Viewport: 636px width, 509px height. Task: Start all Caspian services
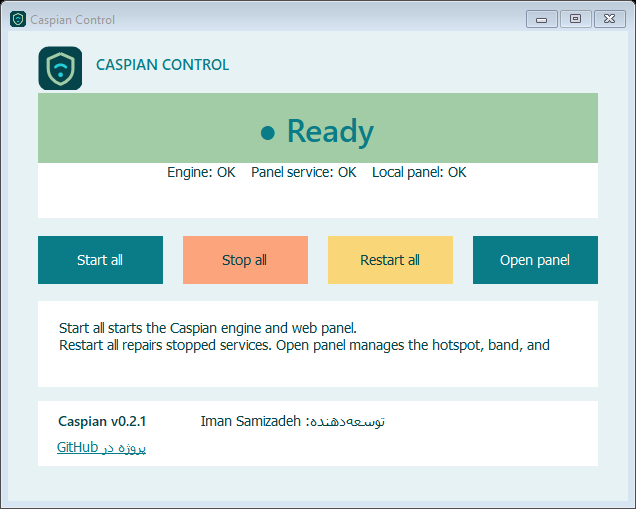[x=100, y=260]
